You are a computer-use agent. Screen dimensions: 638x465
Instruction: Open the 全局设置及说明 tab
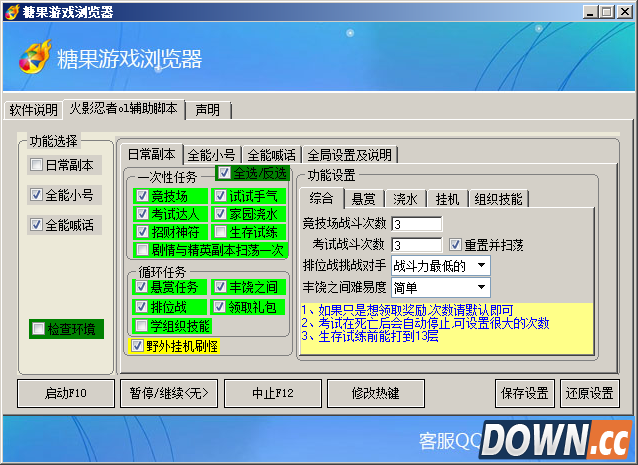click(x=350, y=155)
